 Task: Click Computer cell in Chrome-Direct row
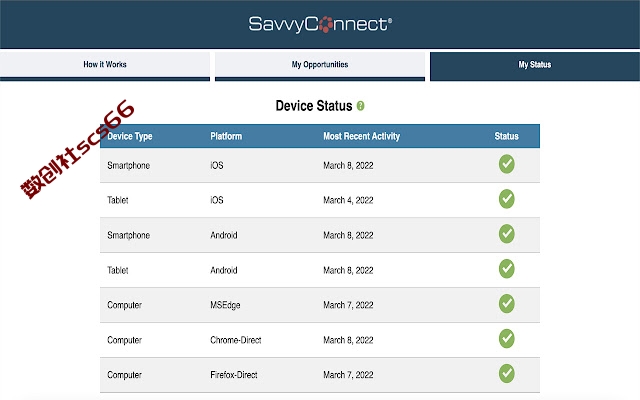coord(124,340)
